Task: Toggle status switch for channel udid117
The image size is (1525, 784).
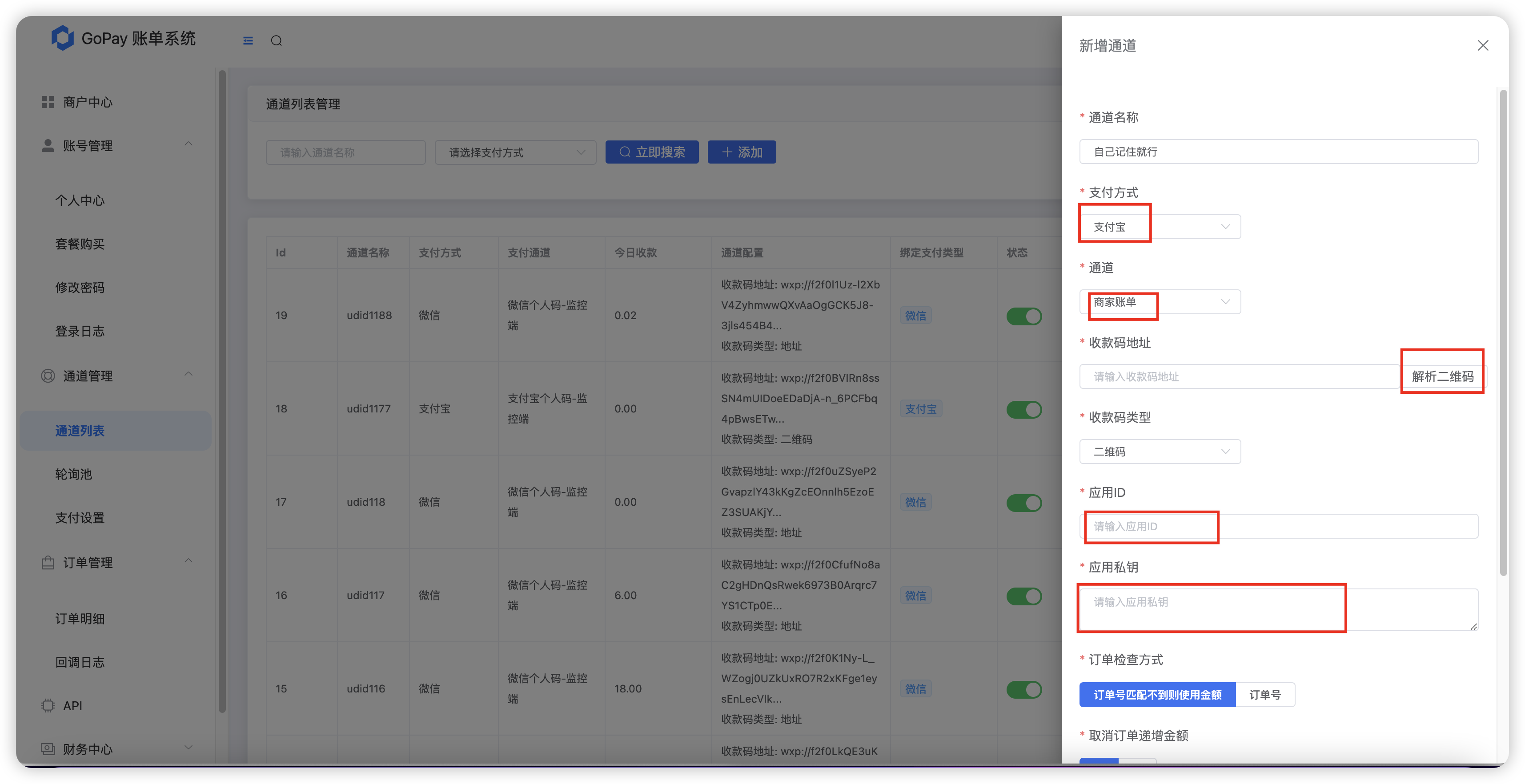Action: coord(1024,596)
